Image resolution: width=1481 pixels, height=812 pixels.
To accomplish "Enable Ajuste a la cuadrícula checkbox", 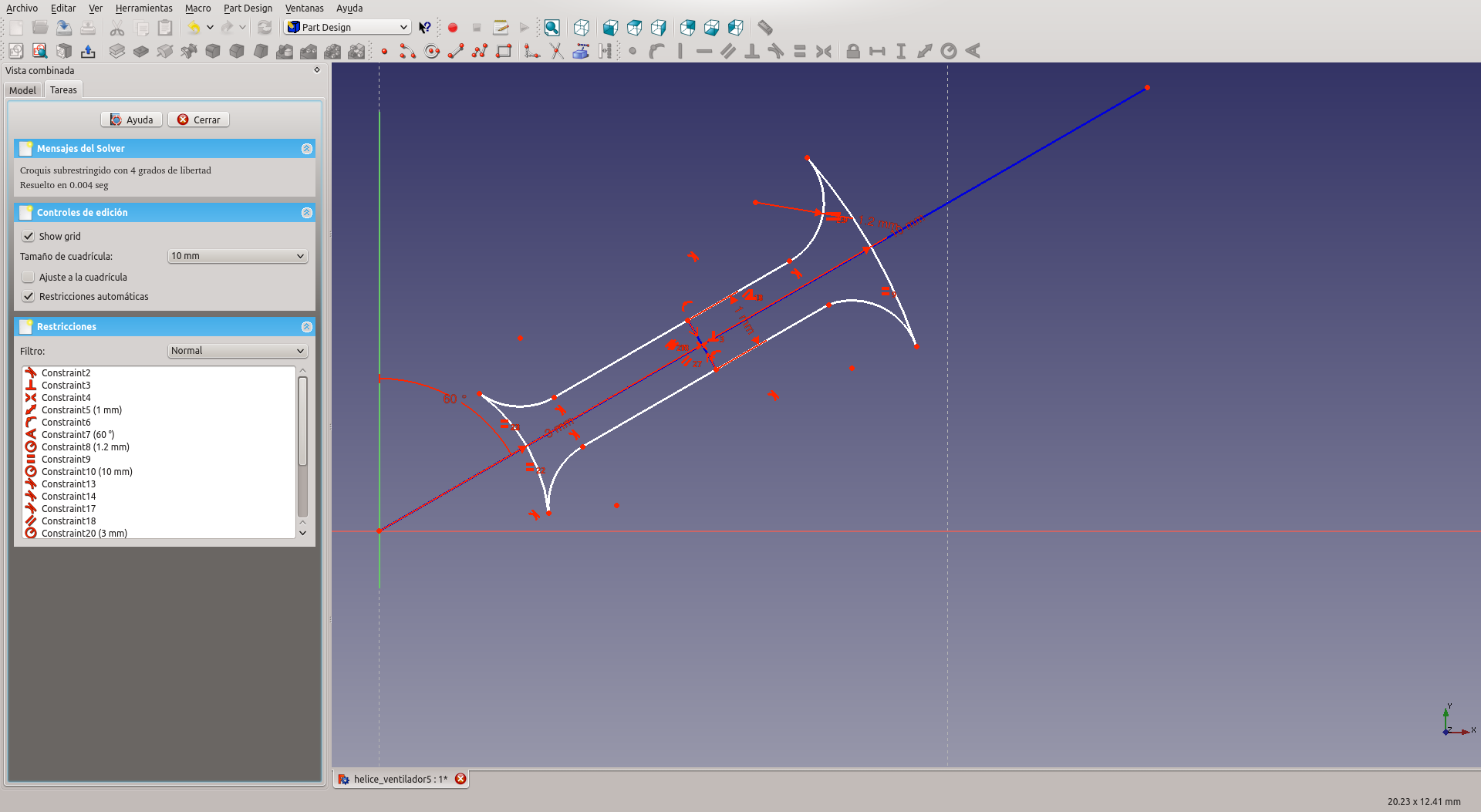I will (29, 277).
